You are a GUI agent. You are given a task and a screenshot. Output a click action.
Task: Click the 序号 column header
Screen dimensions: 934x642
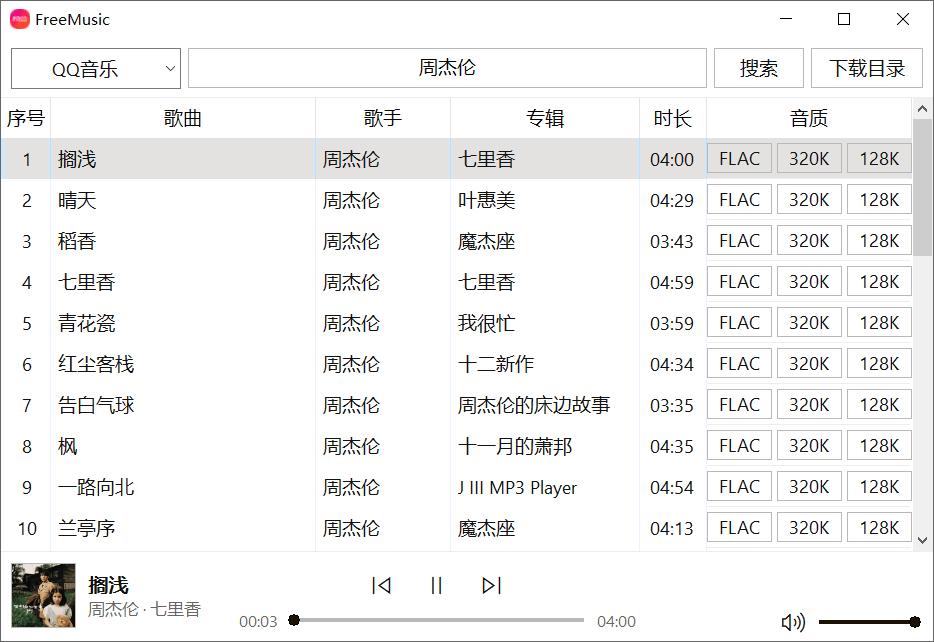click(x=26, y=118)
